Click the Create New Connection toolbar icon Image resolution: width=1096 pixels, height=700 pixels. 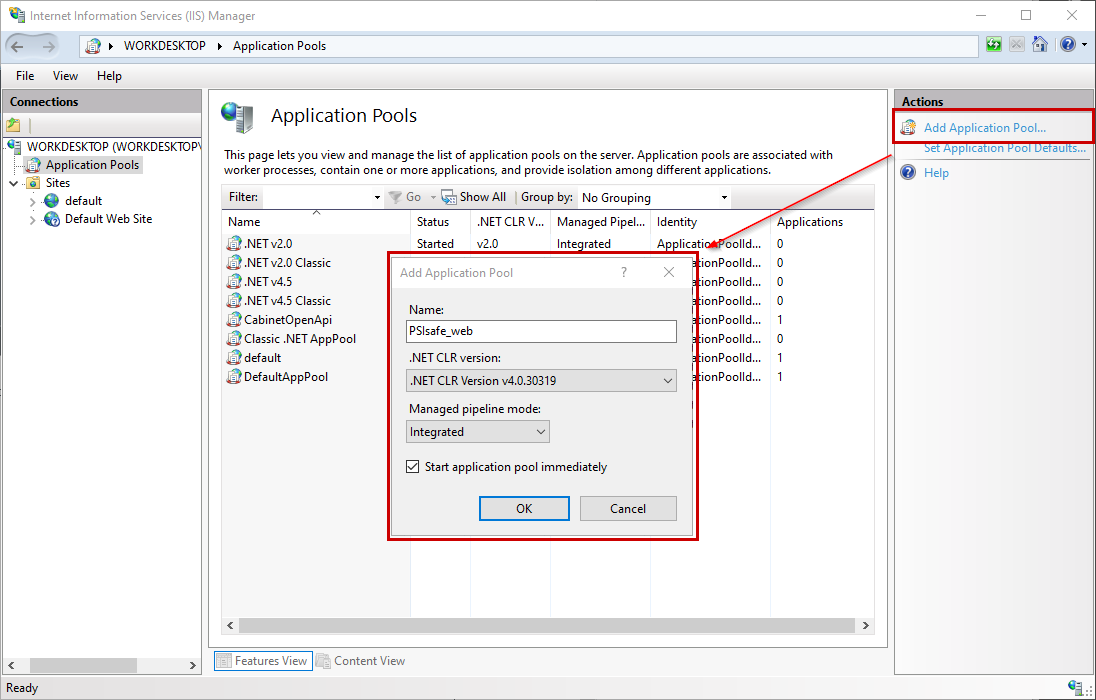(13, 125)
